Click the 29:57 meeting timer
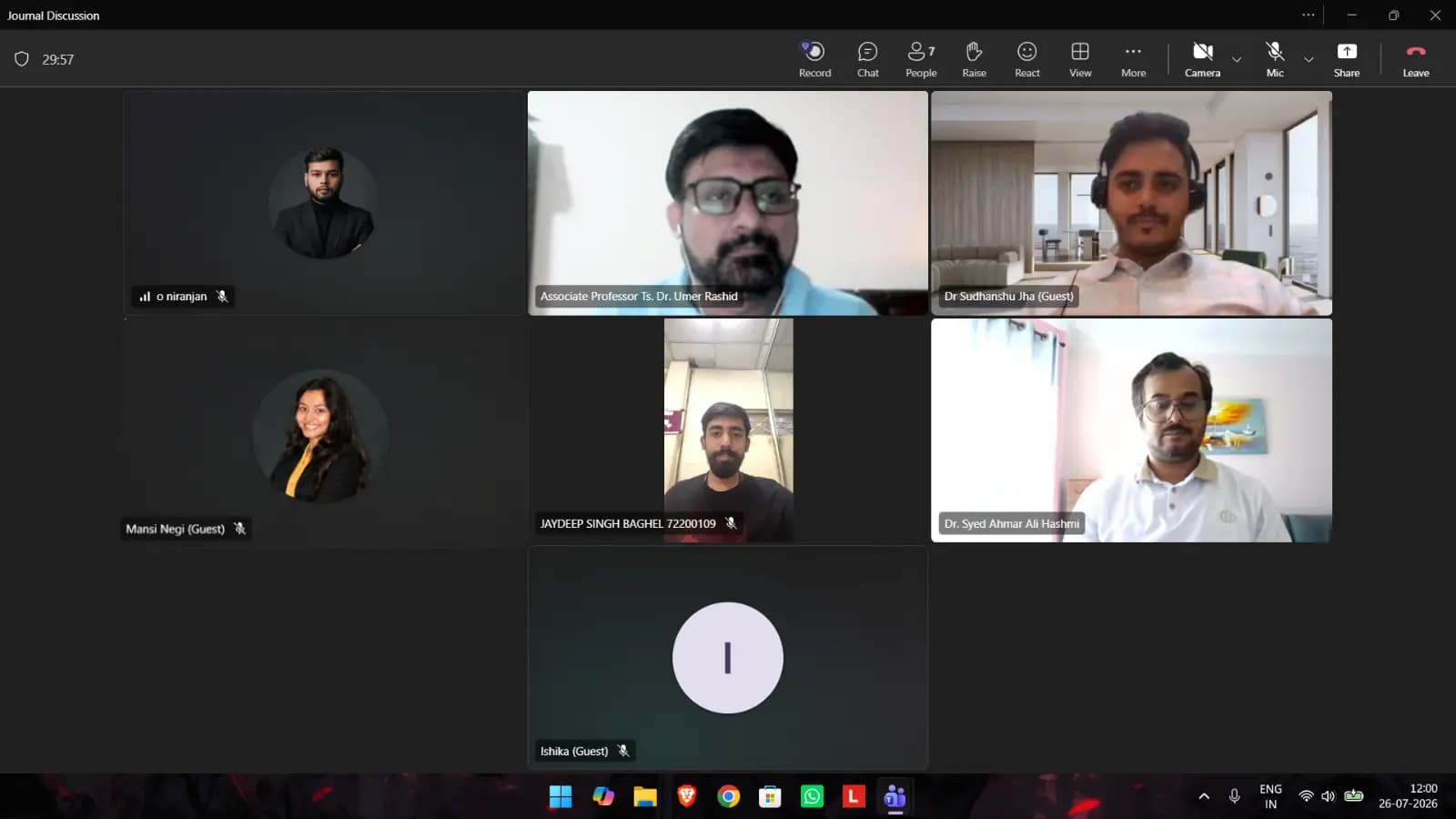1456x819 pixels. 58,59
